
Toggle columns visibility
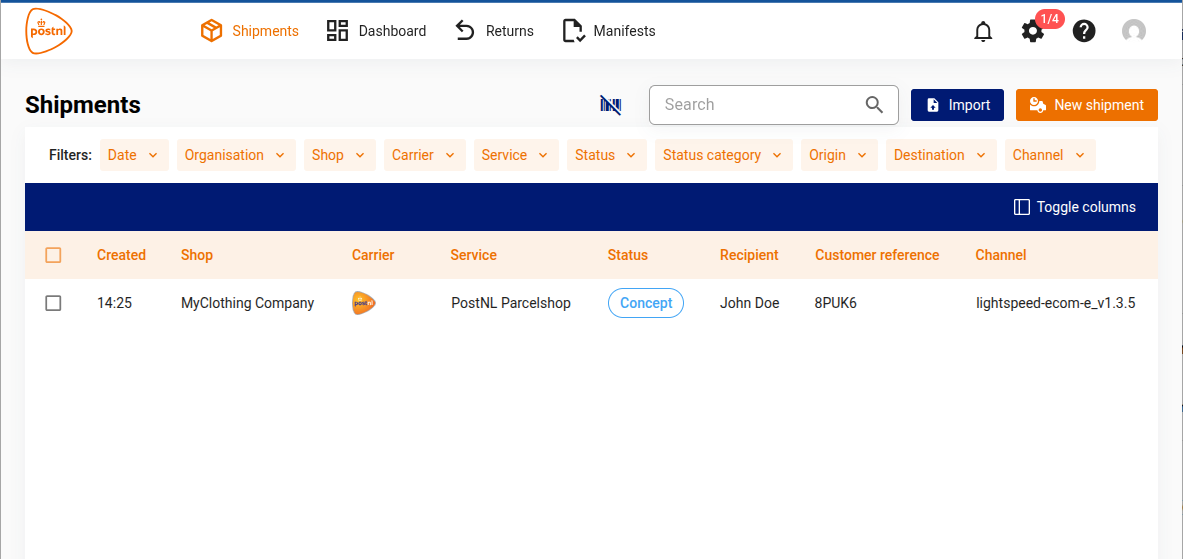(1074, 207)
